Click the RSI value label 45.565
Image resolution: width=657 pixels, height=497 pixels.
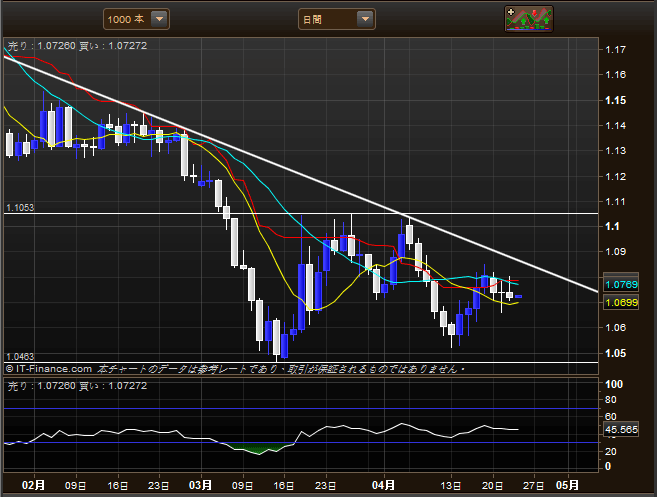pyautogui.click(x=621, y=430)
